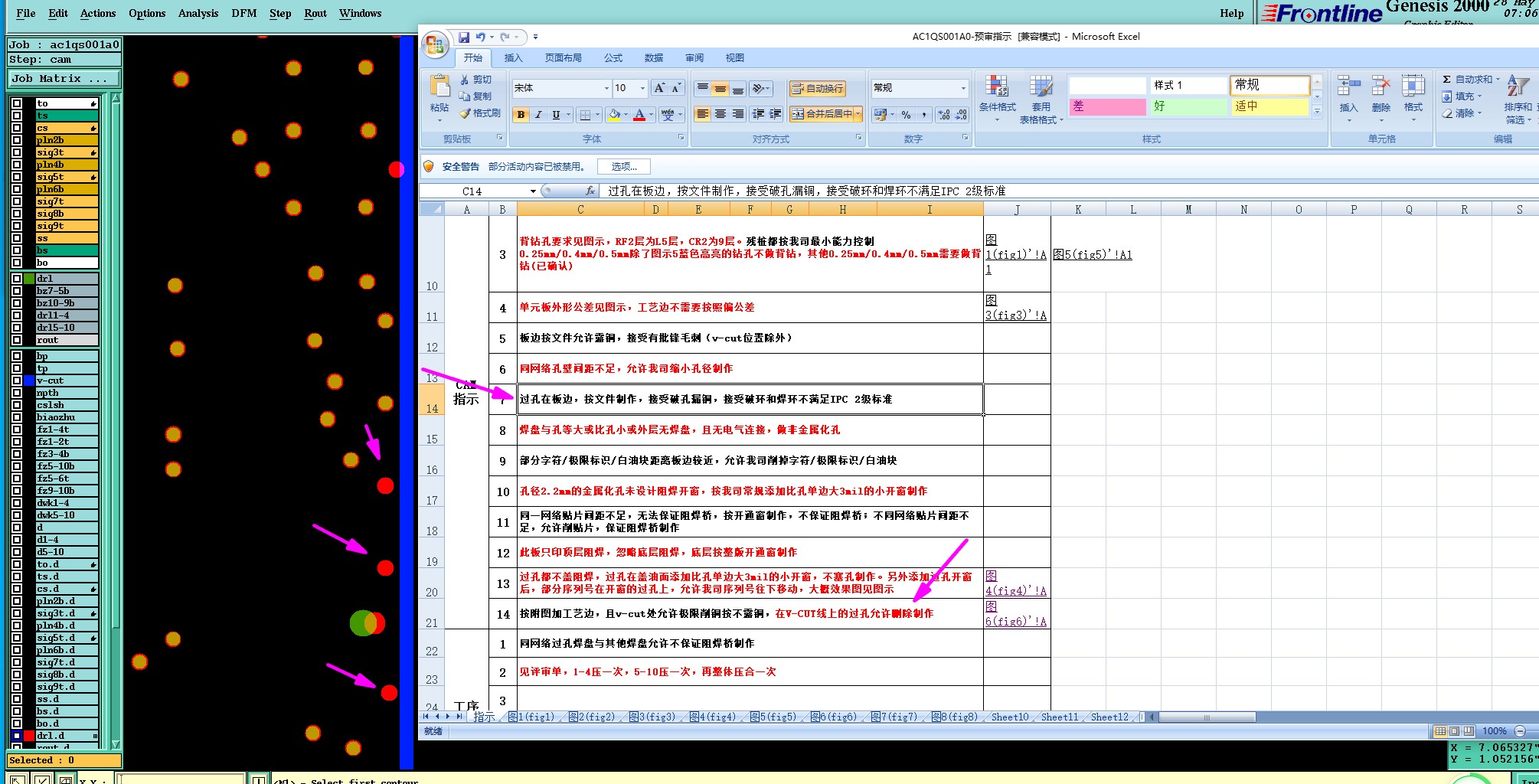Open the Name Box dropdown for C14

[x=533, y=191]
